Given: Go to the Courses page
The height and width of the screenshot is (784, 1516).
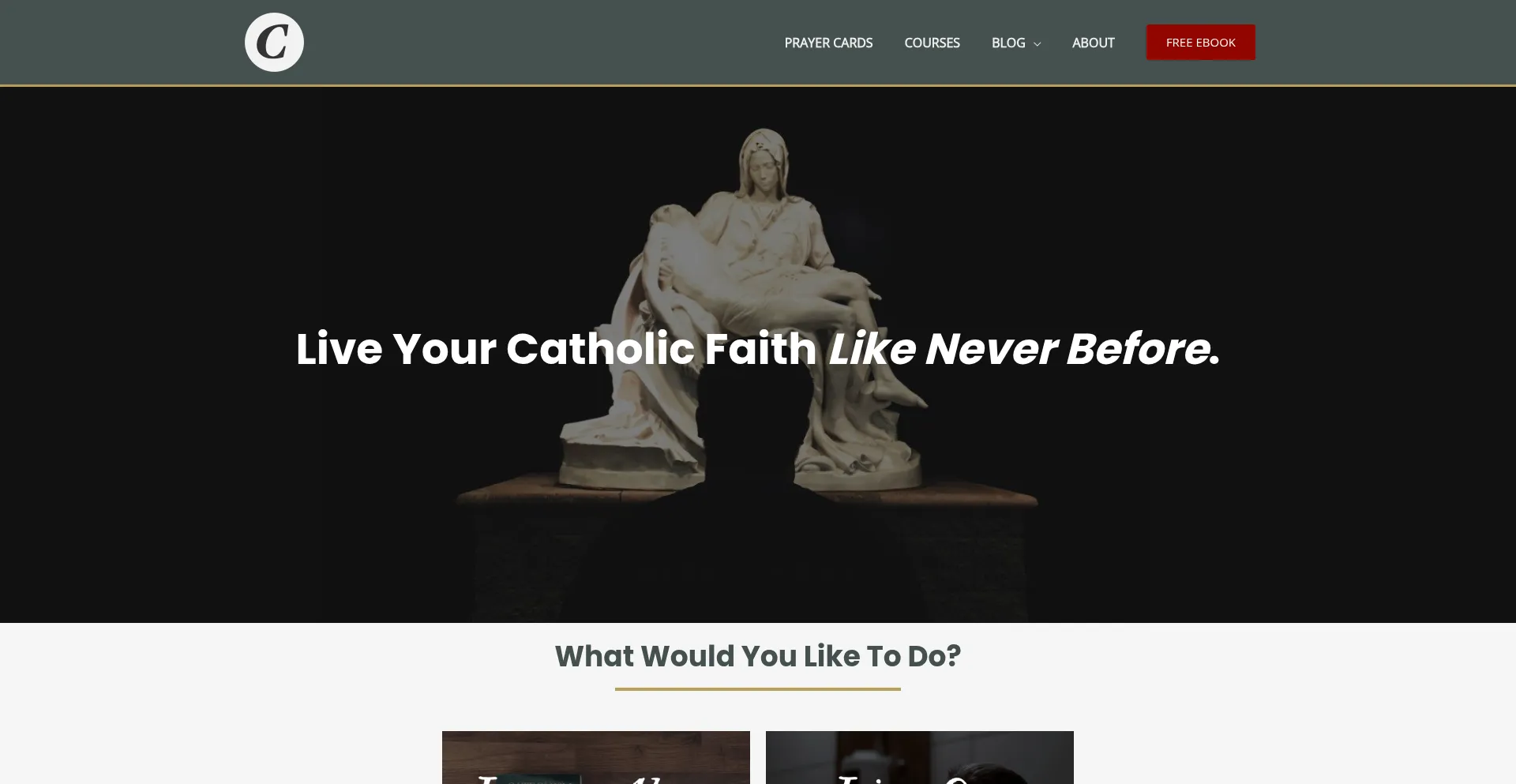Looking at the screenshot, I should (932, 43).
